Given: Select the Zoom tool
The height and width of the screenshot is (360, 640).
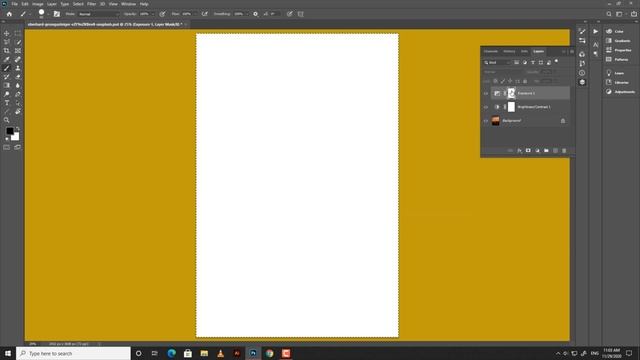Looking at the screenshot, I should click(x=7, y=120).
